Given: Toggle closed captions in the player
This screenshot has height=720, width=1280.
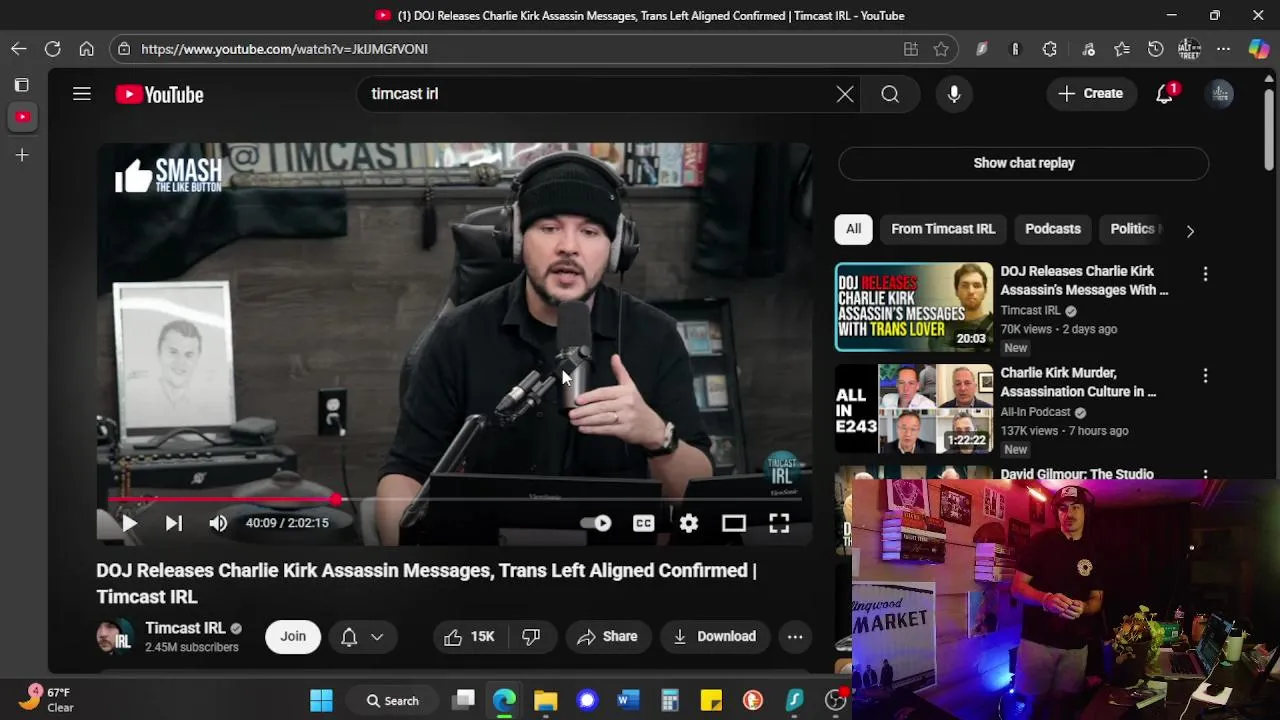Looking at the screenshot, I should (643, 523).
